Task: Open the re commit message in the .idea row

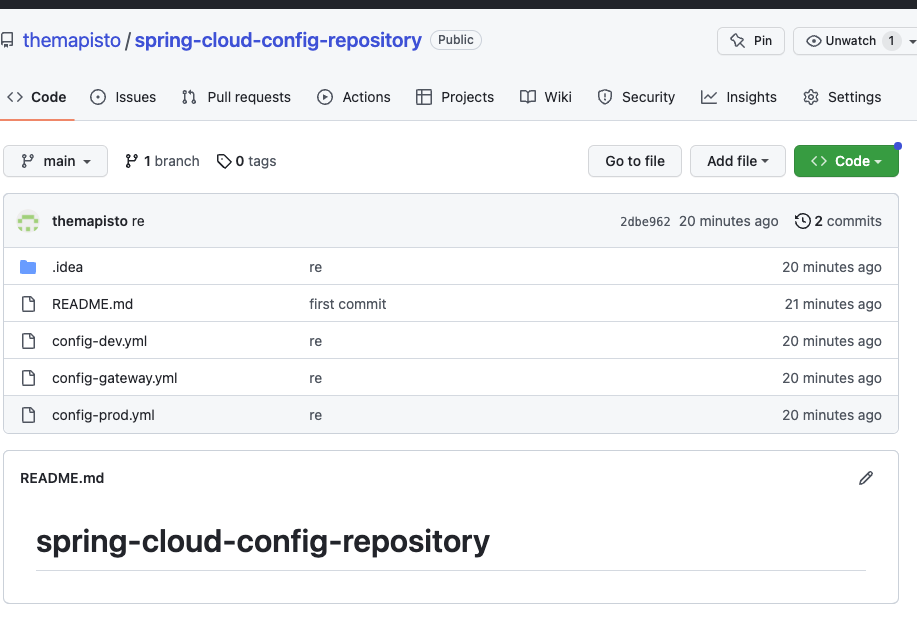Action: pyautogui.click(x=315, y=267)
